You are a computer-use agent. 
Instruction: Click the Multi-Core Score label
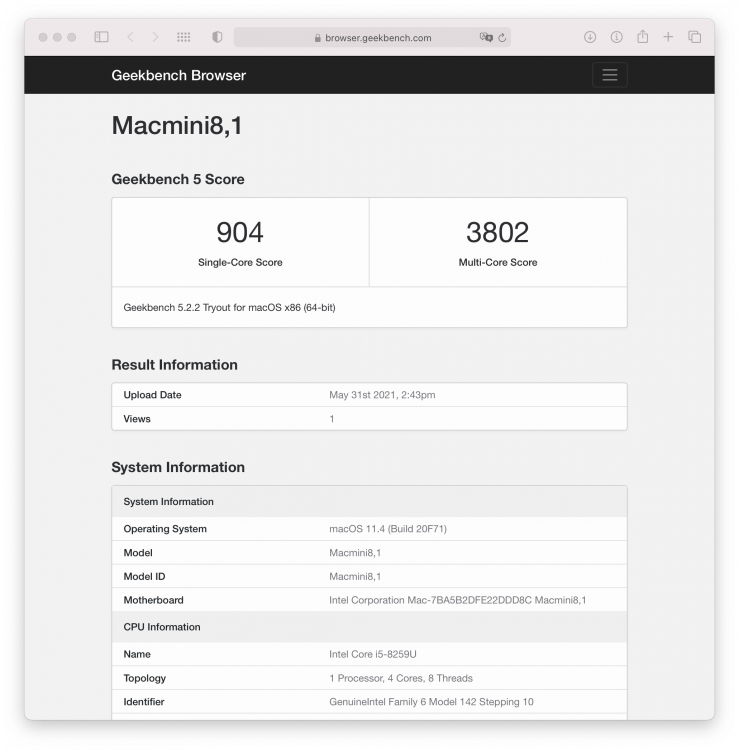tap(498, 262)
